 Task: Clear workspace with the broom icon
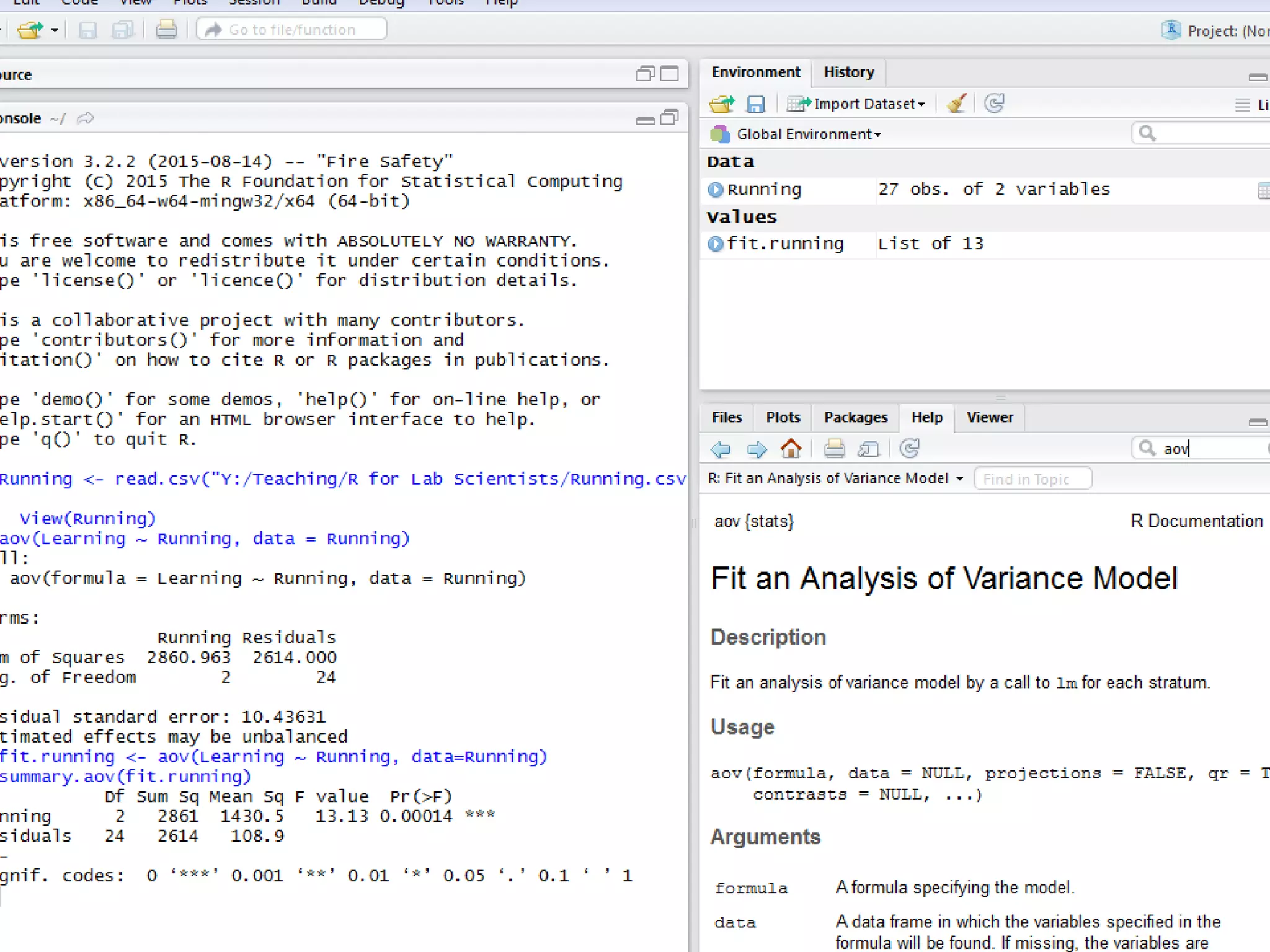click(x=956, y=104)
